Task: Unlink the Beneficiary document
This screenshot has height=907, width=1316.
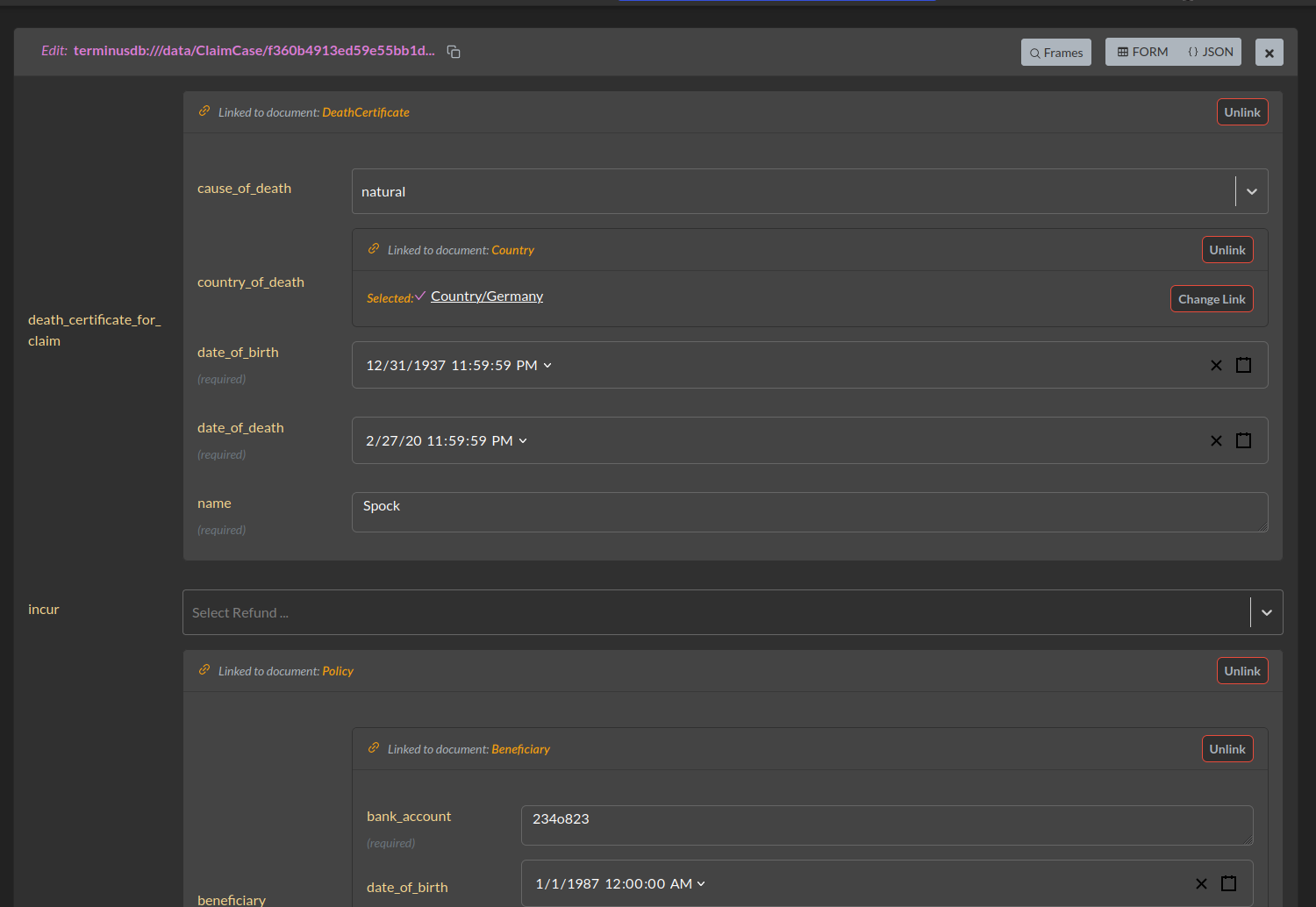Action: [1227, 749]
